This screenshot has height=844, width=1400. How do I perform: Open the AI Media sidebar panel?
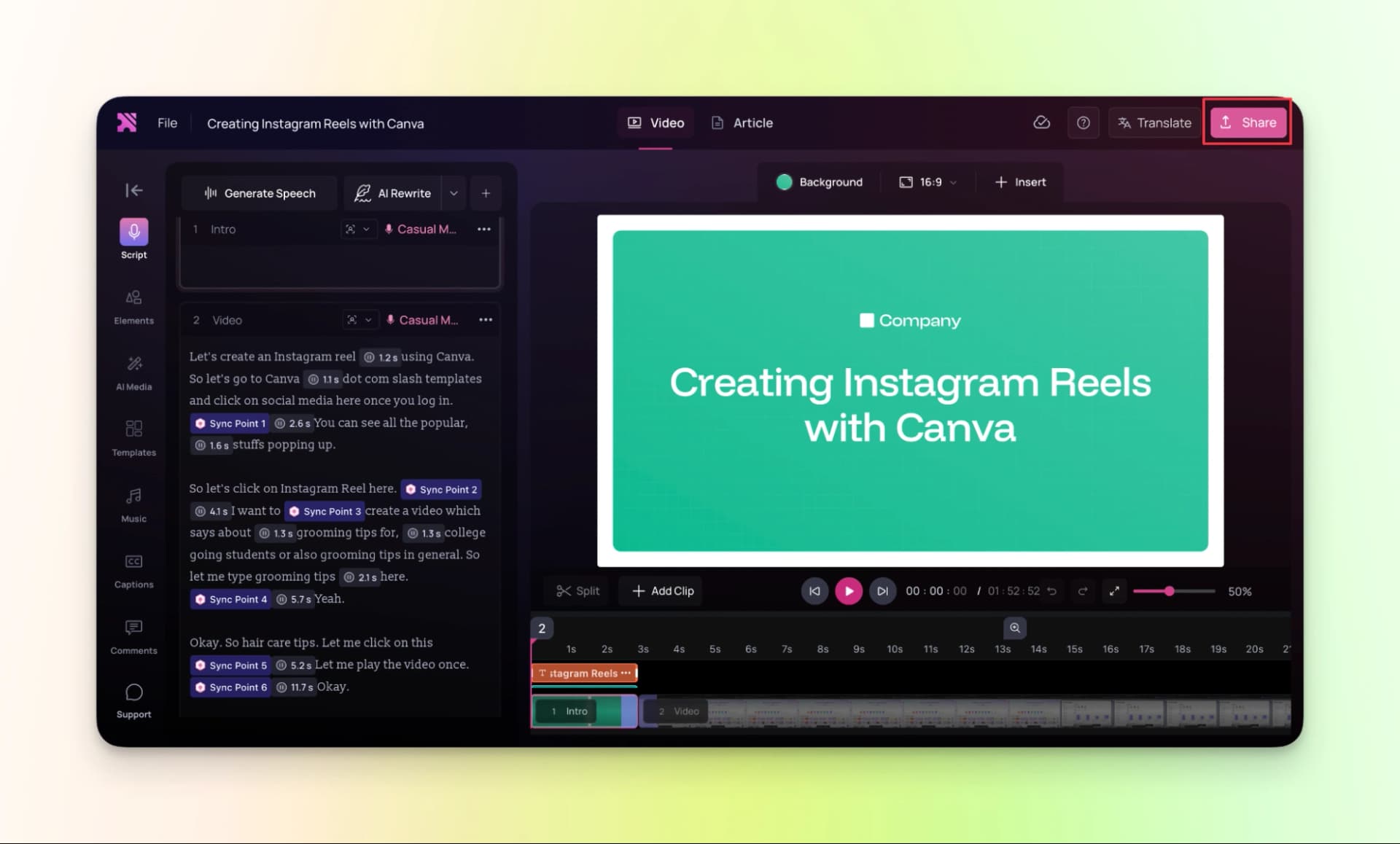click(x=133, y=372)
